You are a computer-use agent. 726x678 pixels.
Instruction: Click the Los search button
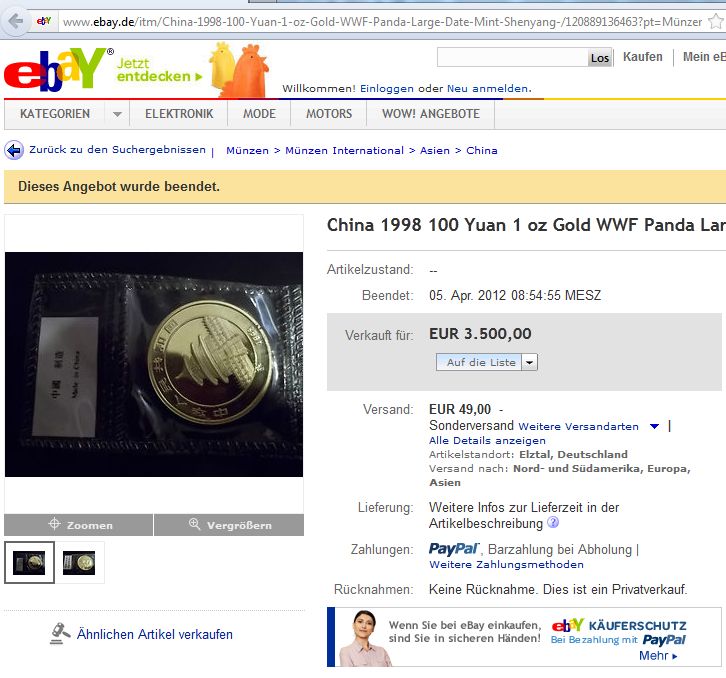600,58
